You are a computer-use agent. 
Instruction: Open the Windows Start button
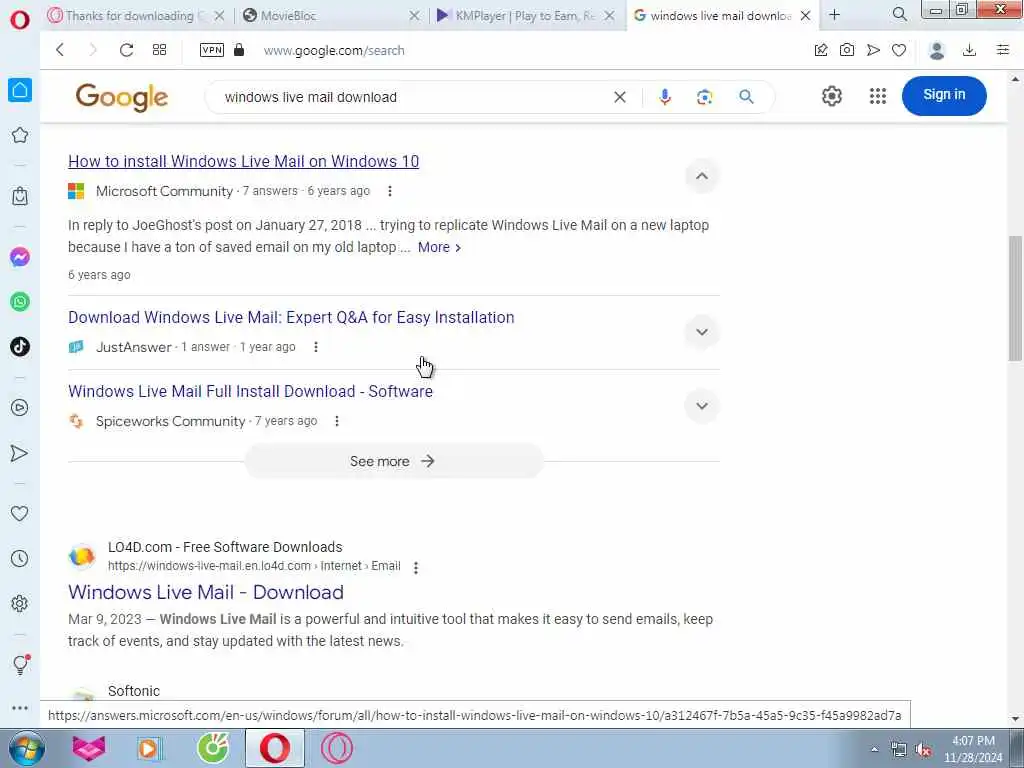tap(26, 748)
